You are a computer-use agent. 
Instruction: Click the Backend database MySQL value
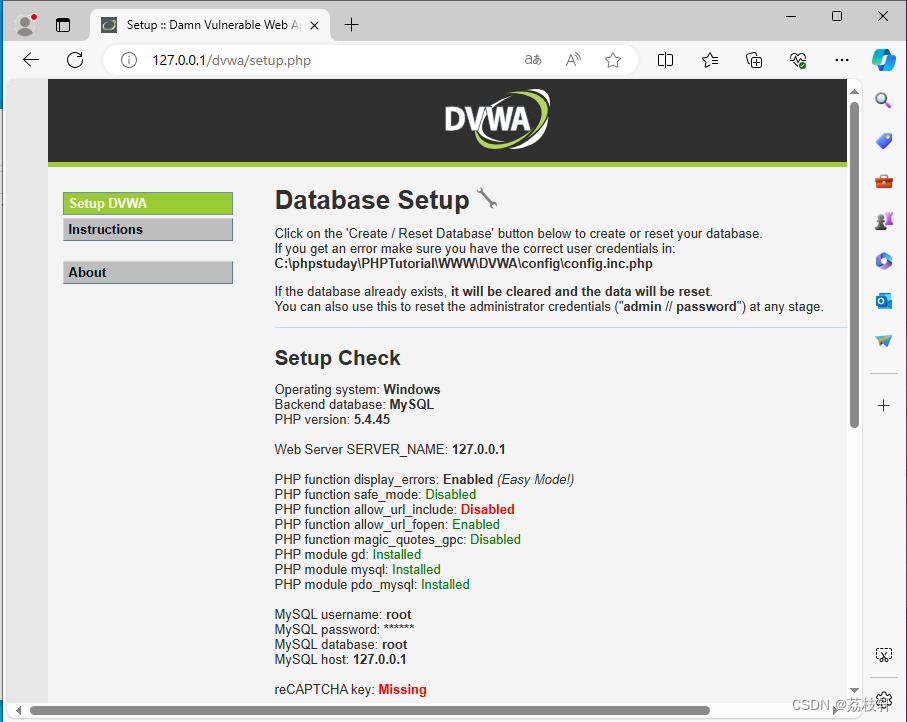click(411, 404)
